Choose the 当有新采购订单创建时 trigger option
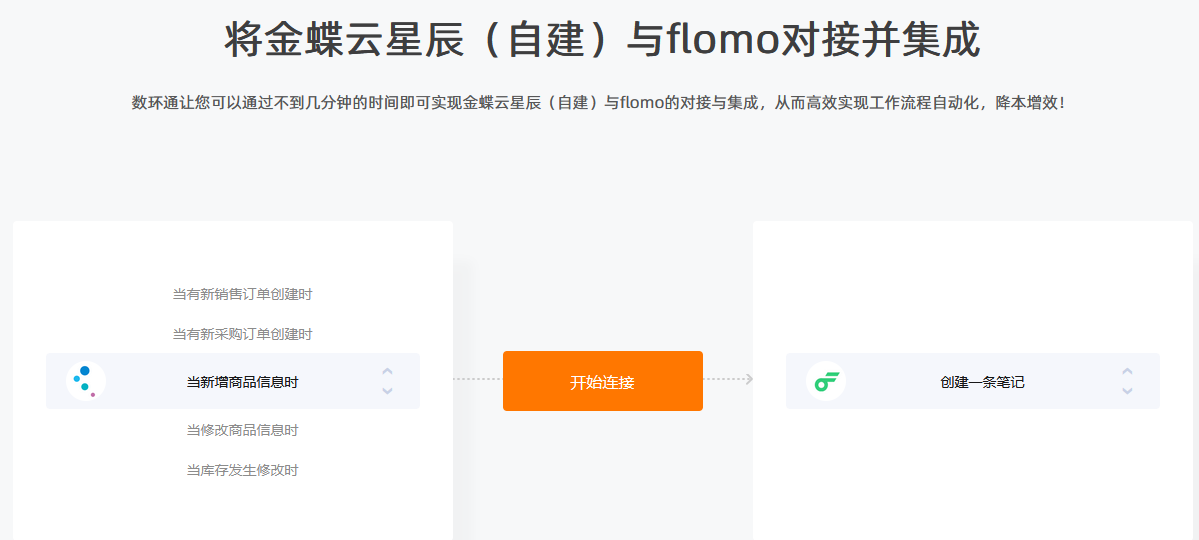The height and width of the screenshot is (540, 1199). point(242,334)
